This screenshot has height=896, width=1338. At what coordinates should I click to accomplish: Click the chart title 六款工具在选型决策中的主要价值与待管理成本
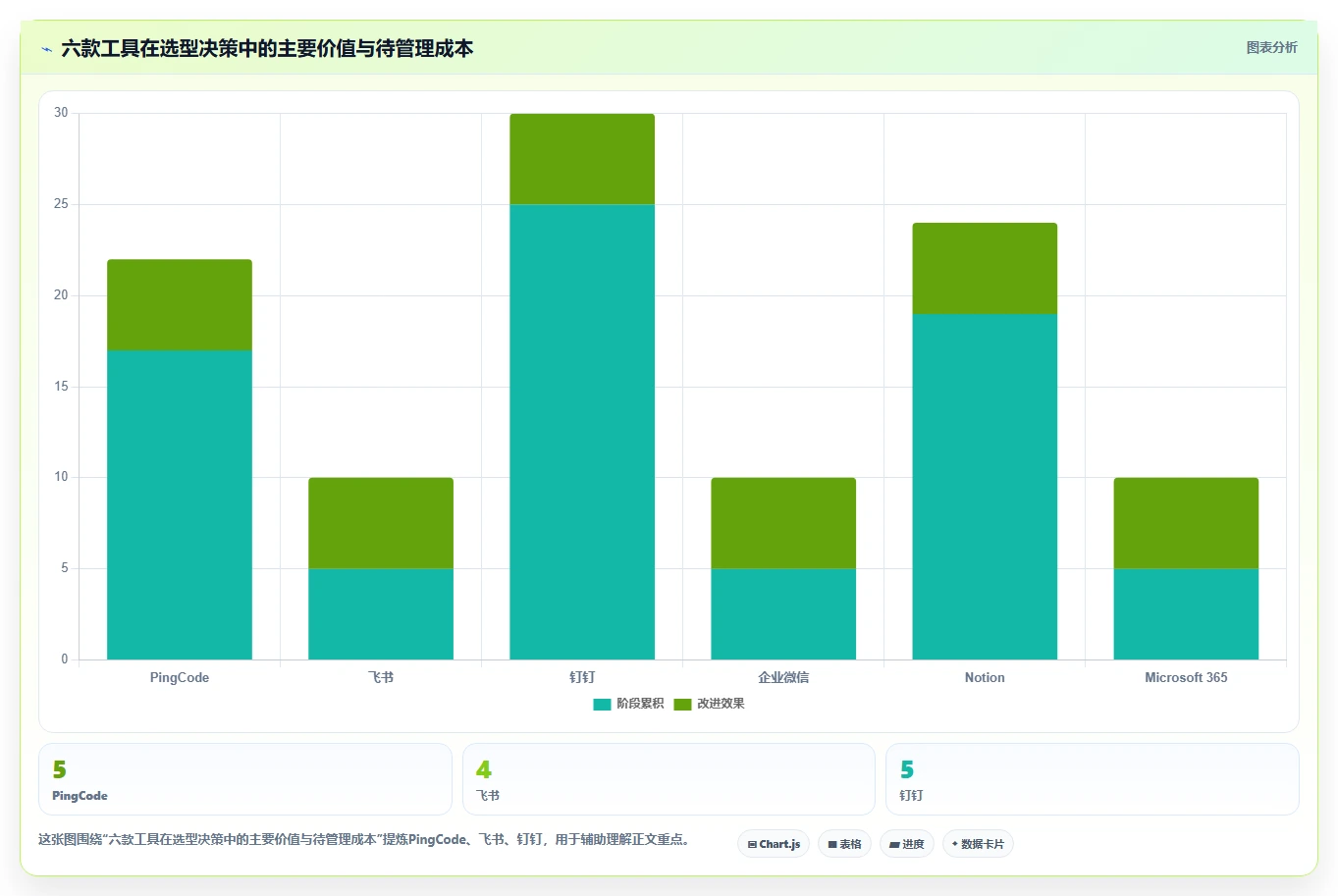point(267,48)
